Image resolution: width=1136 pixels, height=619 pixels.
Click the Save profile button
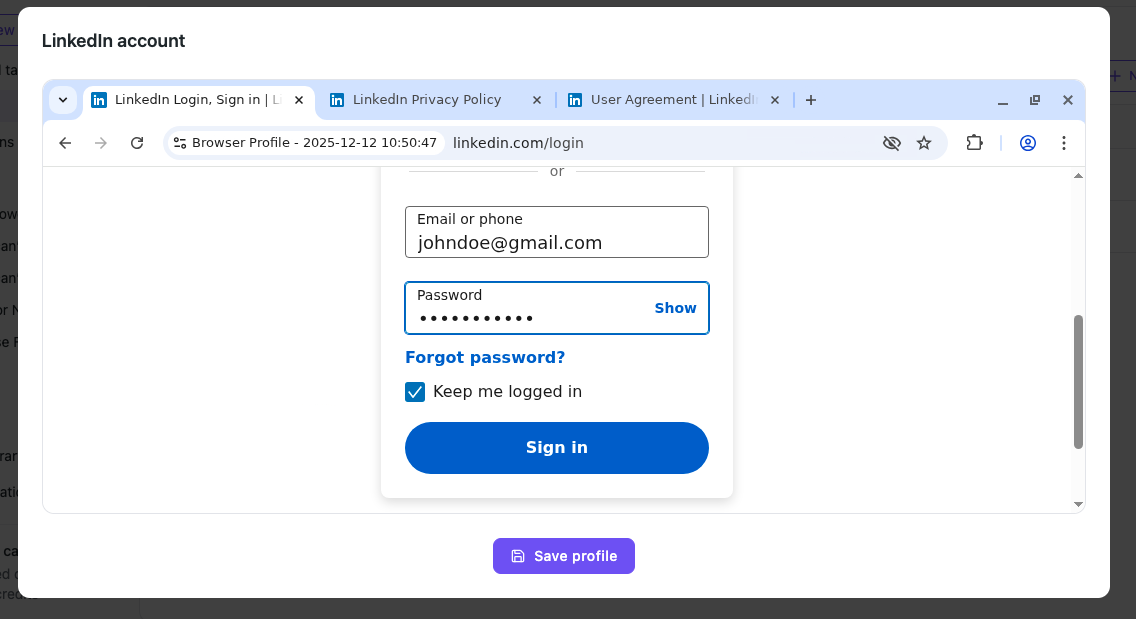tap(564, 556)
